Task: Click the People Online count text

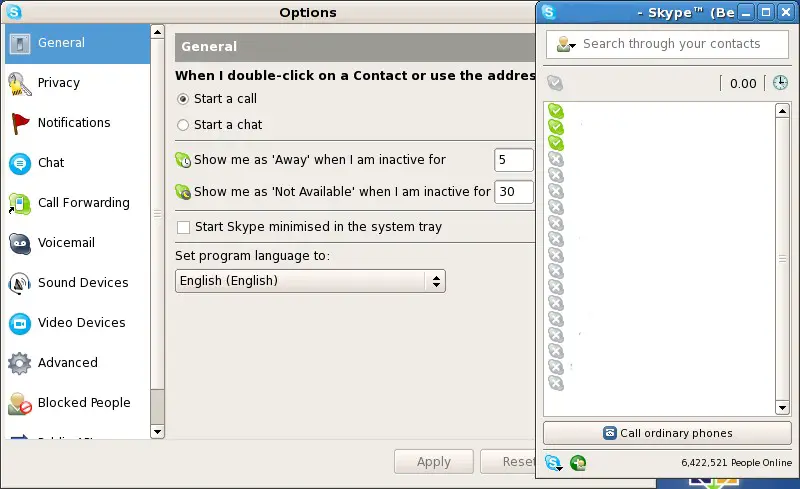Action: click(x=736, y=463)
